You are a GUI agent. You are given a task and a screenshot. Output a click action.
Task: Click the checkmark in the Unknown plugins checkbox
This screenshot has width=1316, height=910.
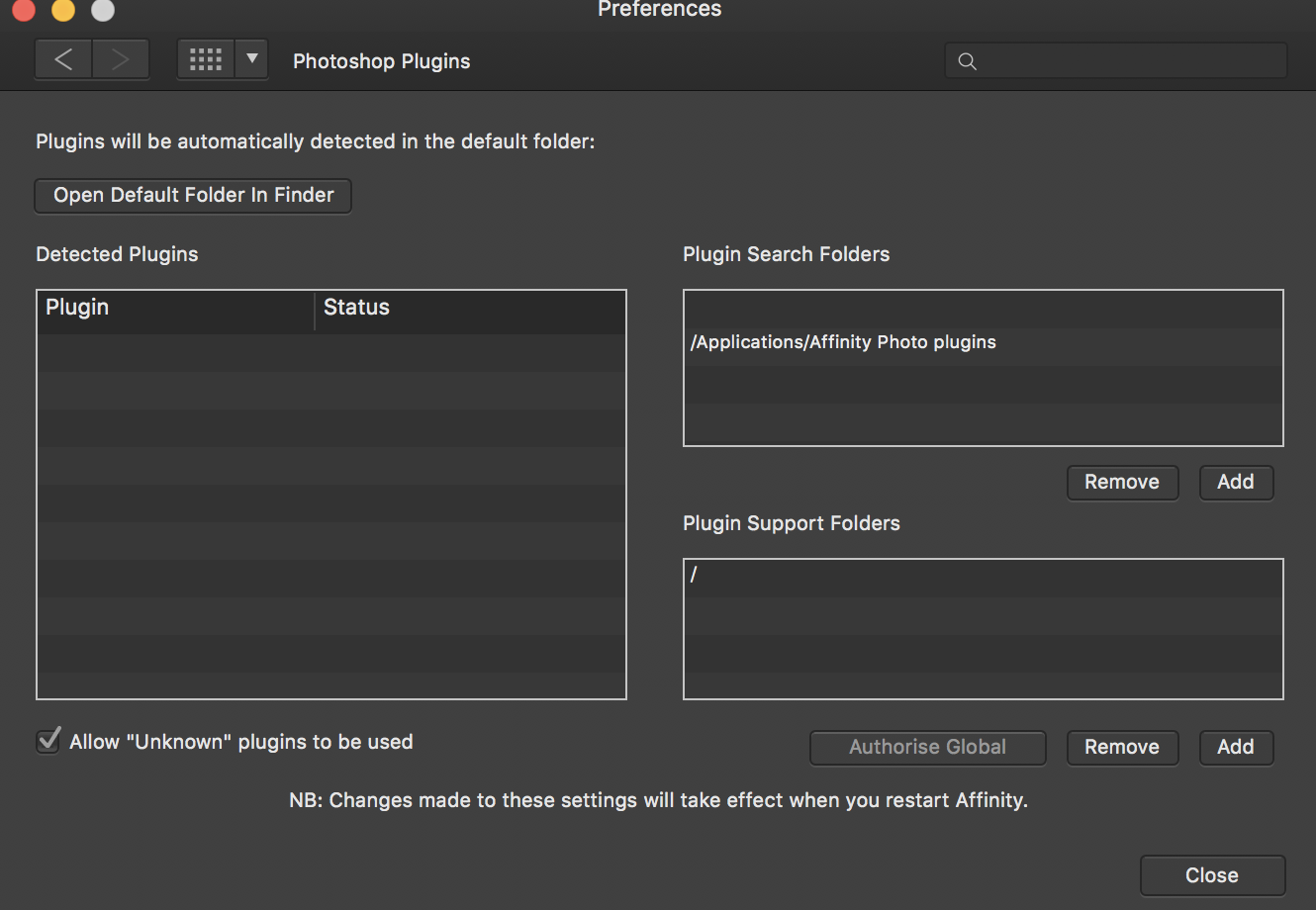click(47, 739)
